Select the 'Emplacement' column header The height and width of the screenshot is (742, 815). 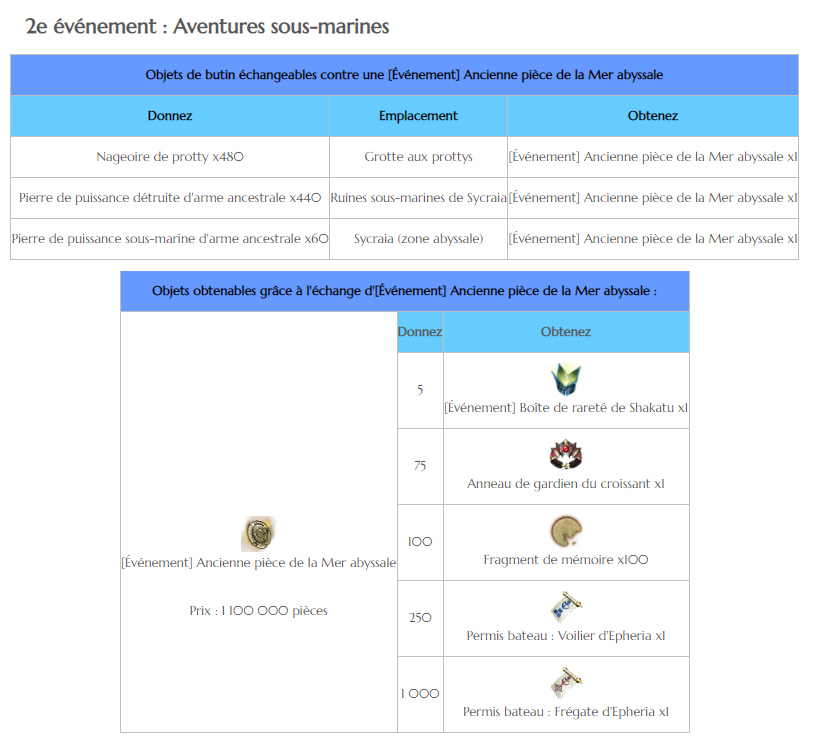(x=418, y=116)
